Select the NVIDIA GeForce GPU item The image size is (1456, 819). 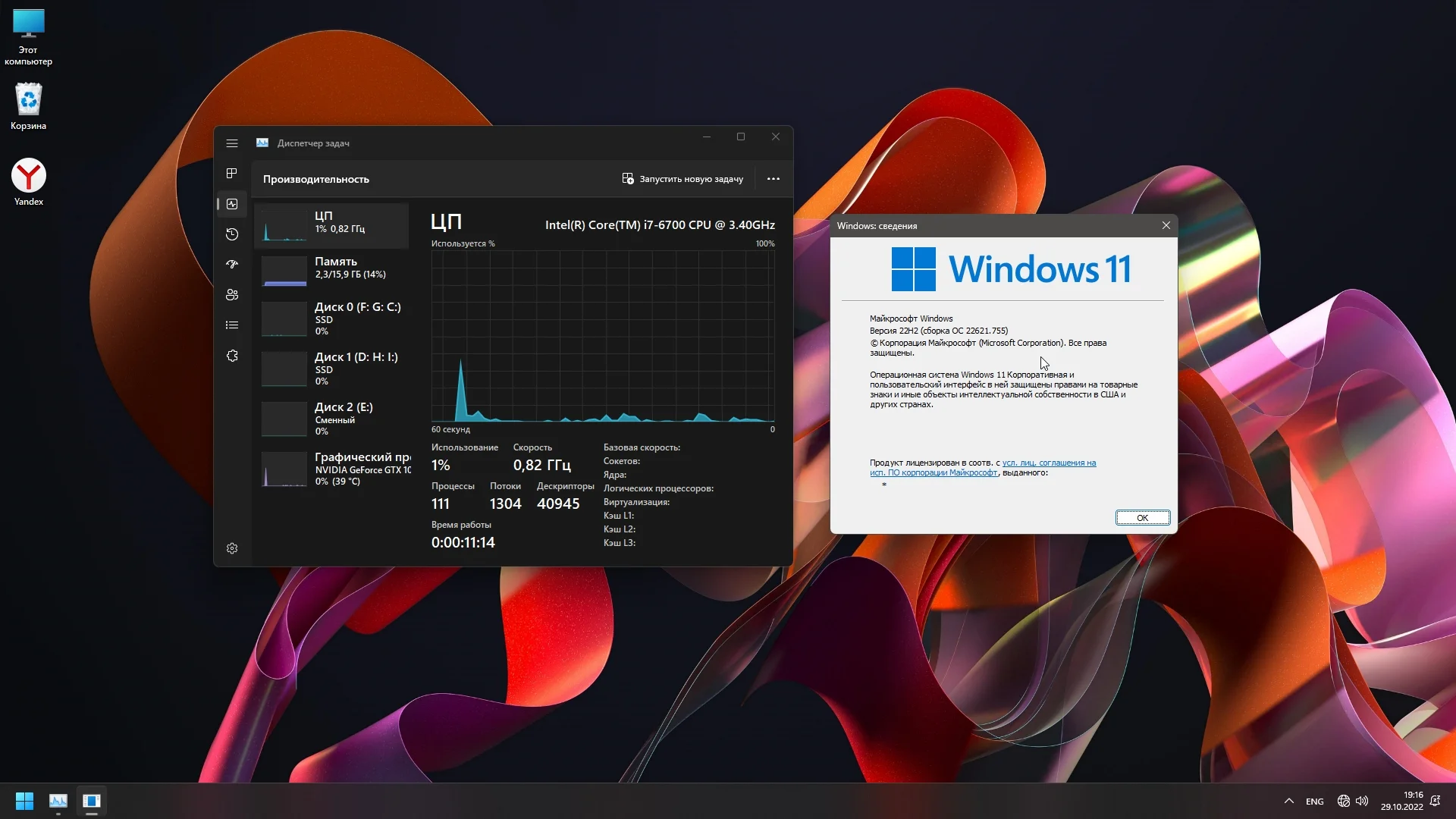334,469
